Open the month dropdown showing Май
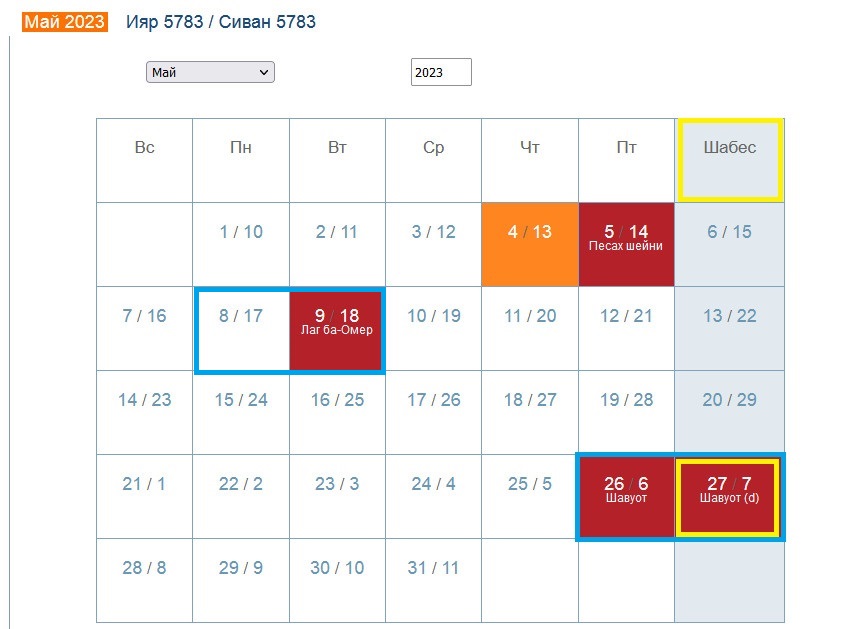The image size is (845, 629). pos(210,72)
